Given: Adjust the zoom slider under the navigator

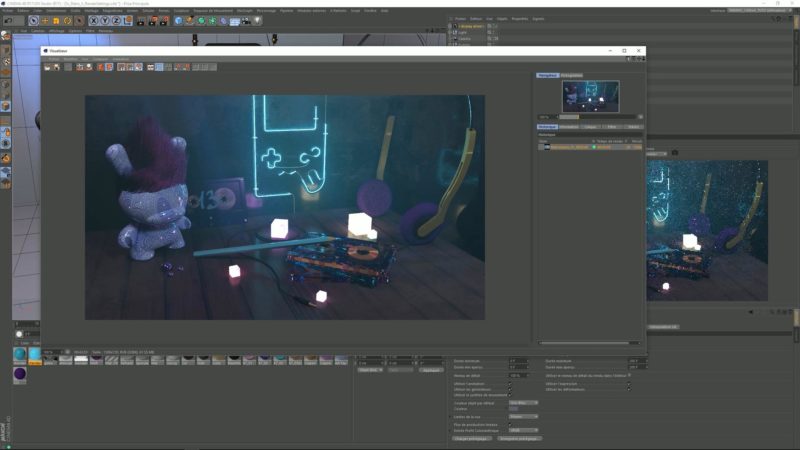Looking at the screenshot, I should click(x=597, y=117).
